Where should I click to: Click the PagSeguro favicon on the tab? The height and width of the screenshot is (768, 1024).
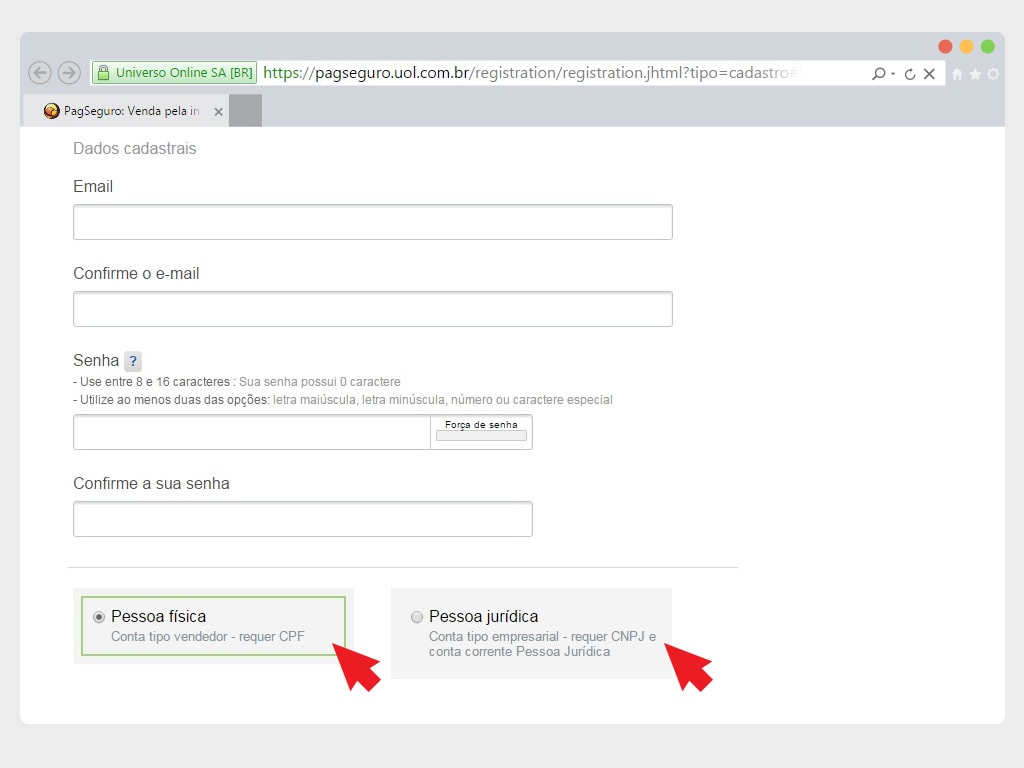52,111
